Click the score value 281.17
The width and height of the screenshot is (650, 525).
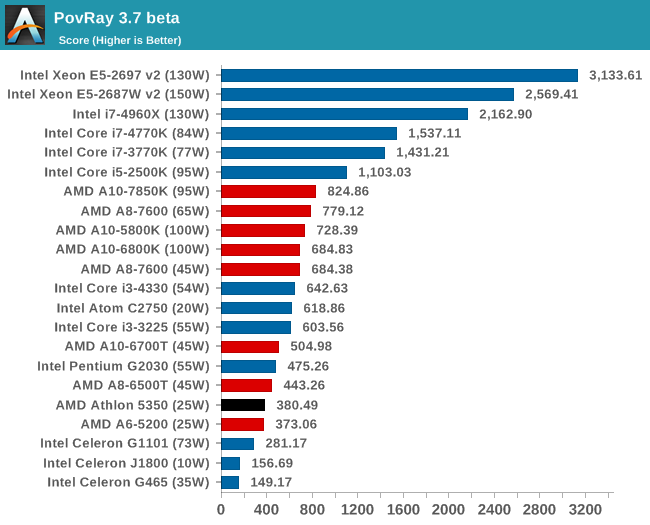tap(286, 443)
